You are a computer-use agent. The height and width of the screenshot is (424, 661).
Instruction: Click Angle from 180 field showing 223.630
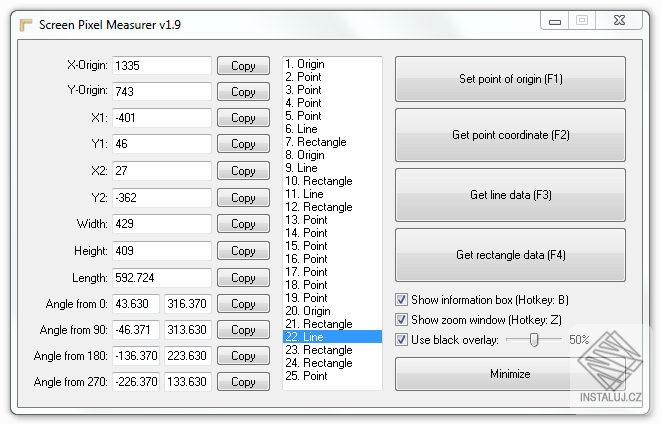(188, 356)
